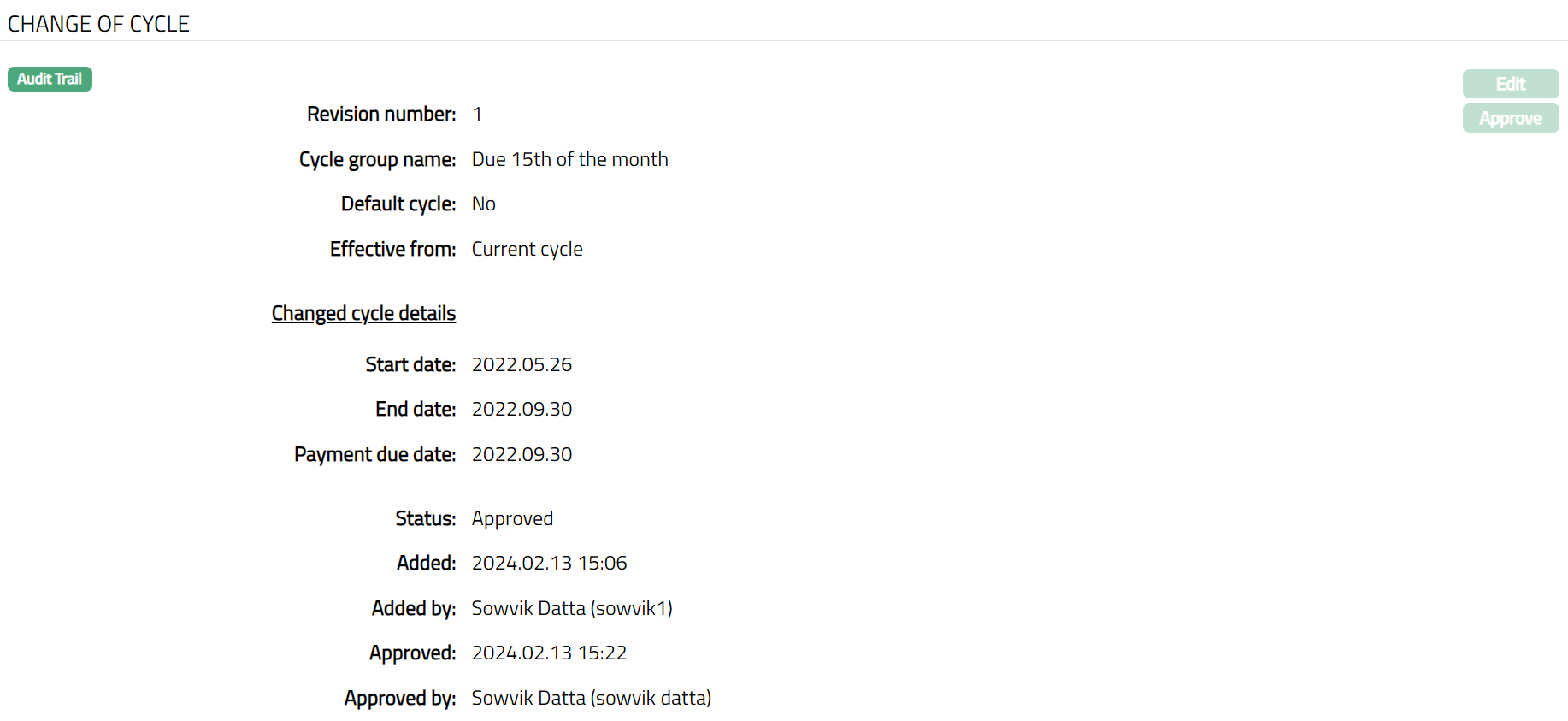Click the Added timestamp 2024.02.13 15:06

pos(549,564)
